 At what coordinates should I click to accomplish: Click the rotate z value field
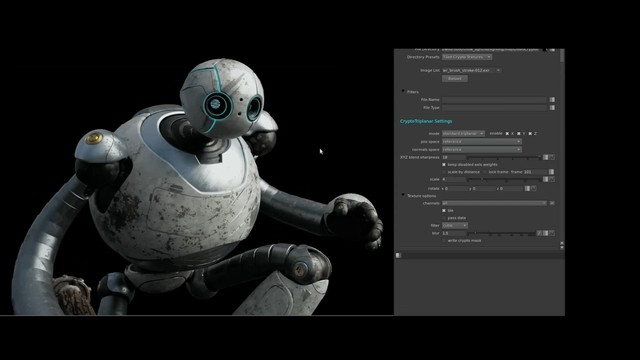(511, 189)
